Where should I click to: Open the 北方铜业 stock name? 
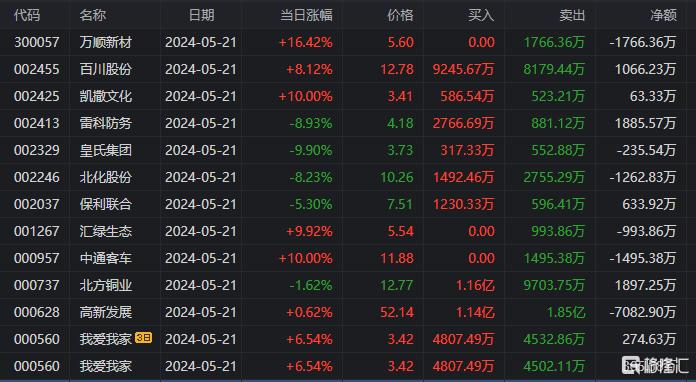click(106, 285)
